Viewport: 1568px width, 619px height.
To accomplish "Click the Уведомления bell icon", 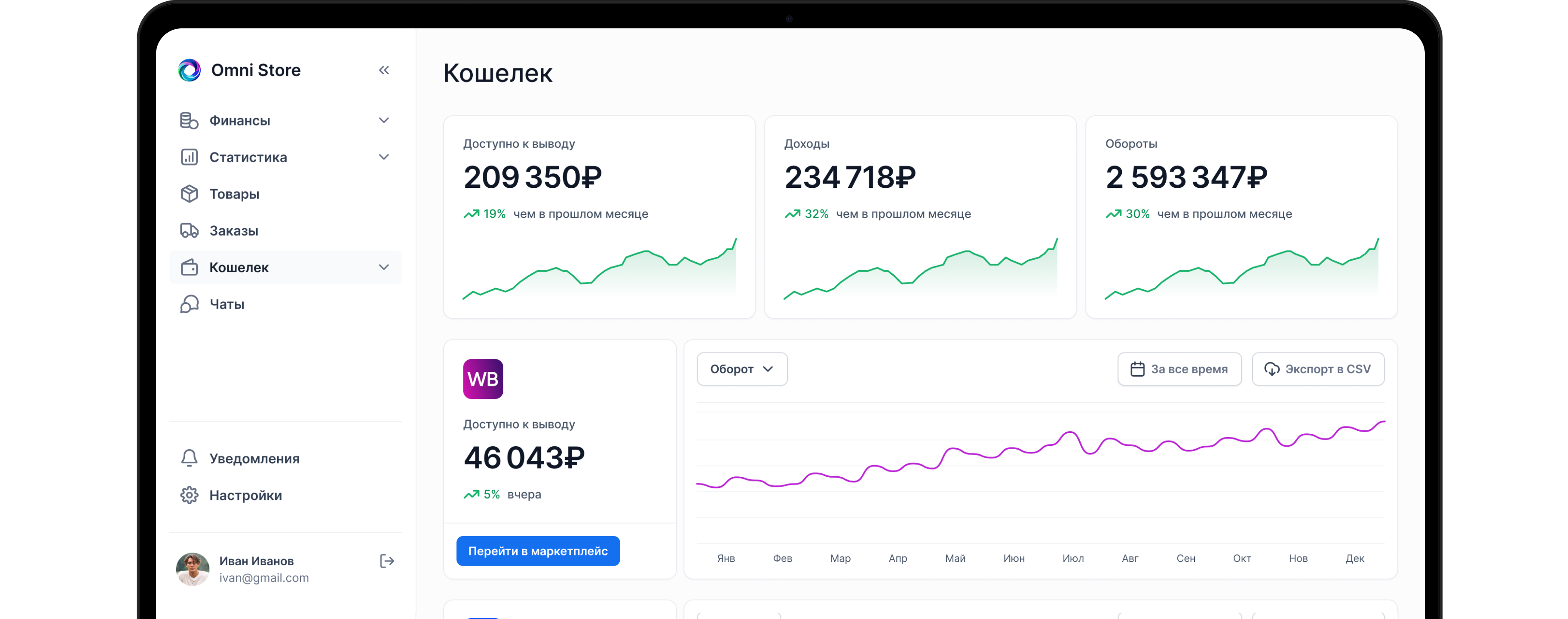I will (x=189, y=458).
